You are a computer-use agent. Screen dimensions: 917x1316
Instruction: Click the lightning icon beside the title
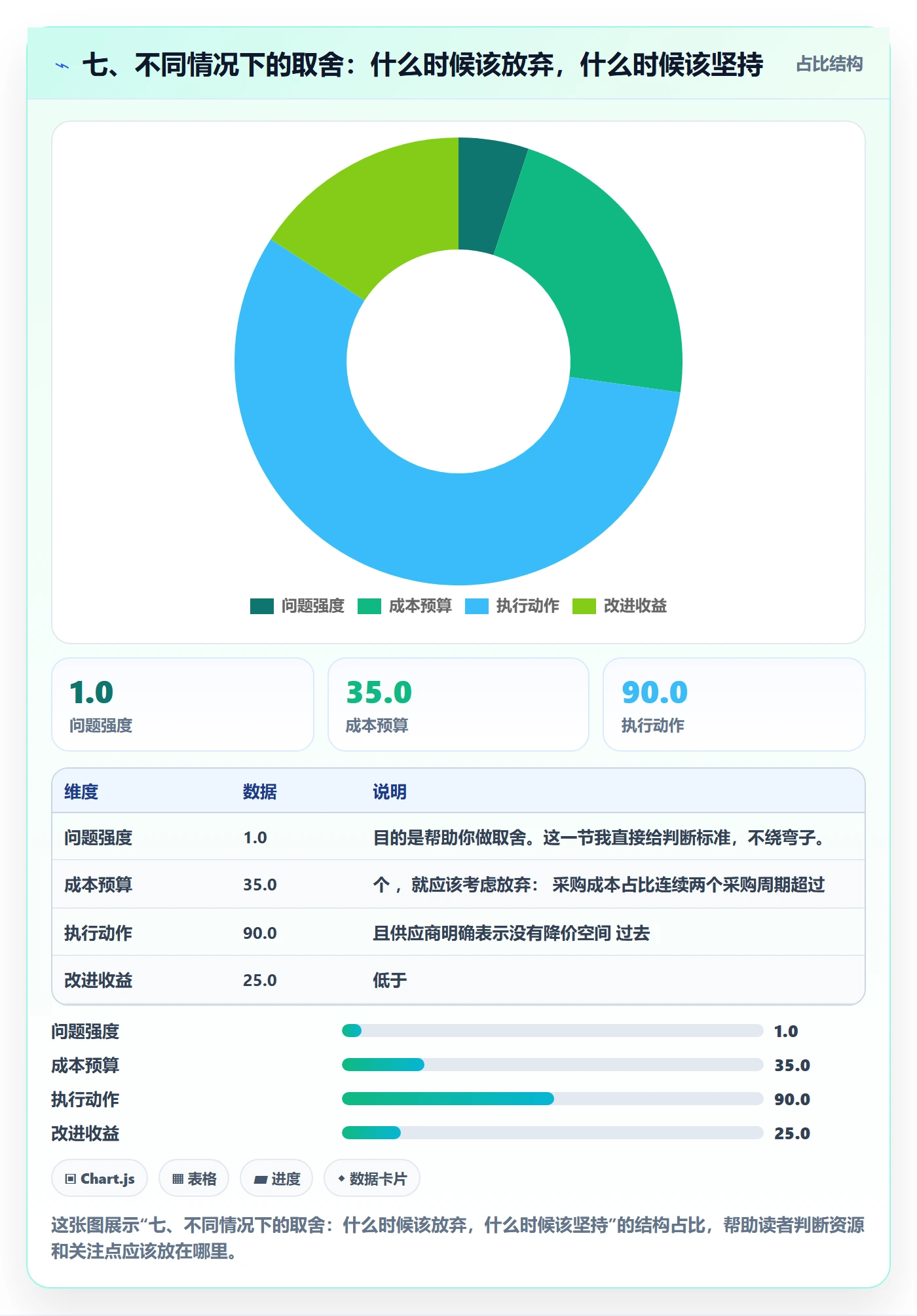tap(62, 65)
